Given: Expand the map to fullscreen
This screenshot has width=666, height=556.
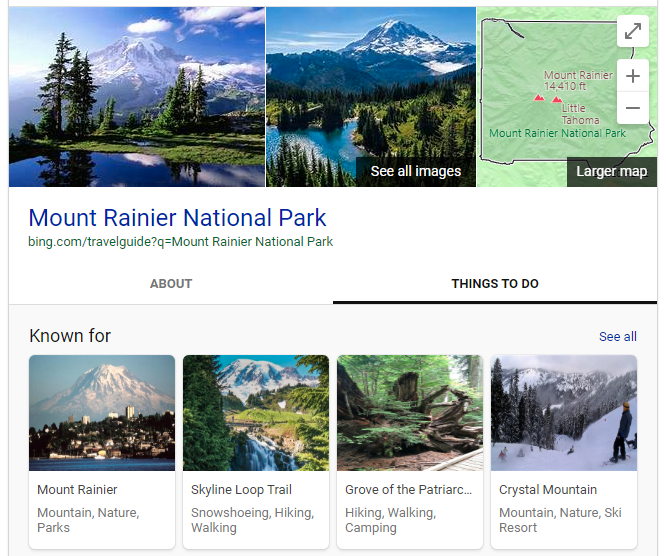Looking at the screenshot, I should pyautogui.click(x=632, y=31).
